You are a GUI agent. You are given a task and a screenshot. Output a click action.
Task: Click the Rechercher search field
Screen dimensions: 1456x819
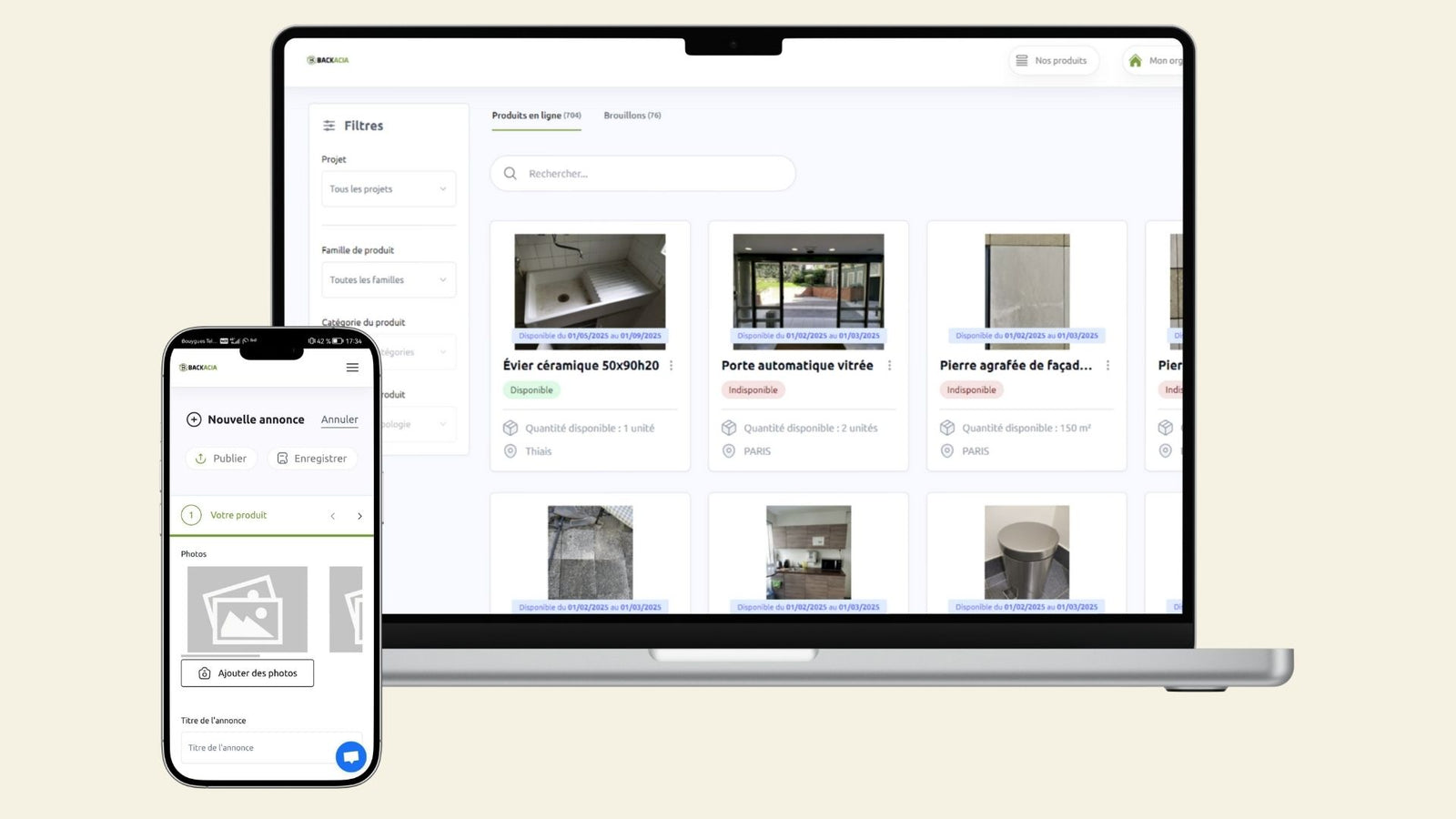click(642, 174)
